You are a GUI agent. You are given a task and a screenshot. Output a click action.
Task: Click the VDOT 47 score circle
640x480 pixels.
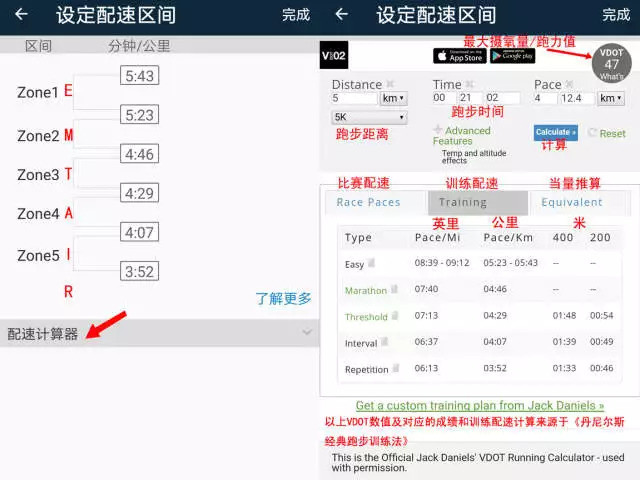click(611, 64)
